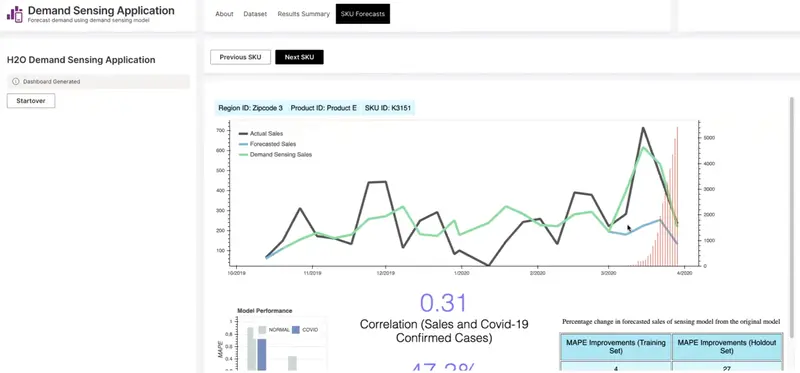Click the SKU ID: K3151 tag
The width and height of the screenshot is (800, 373).
click(388, 108)
